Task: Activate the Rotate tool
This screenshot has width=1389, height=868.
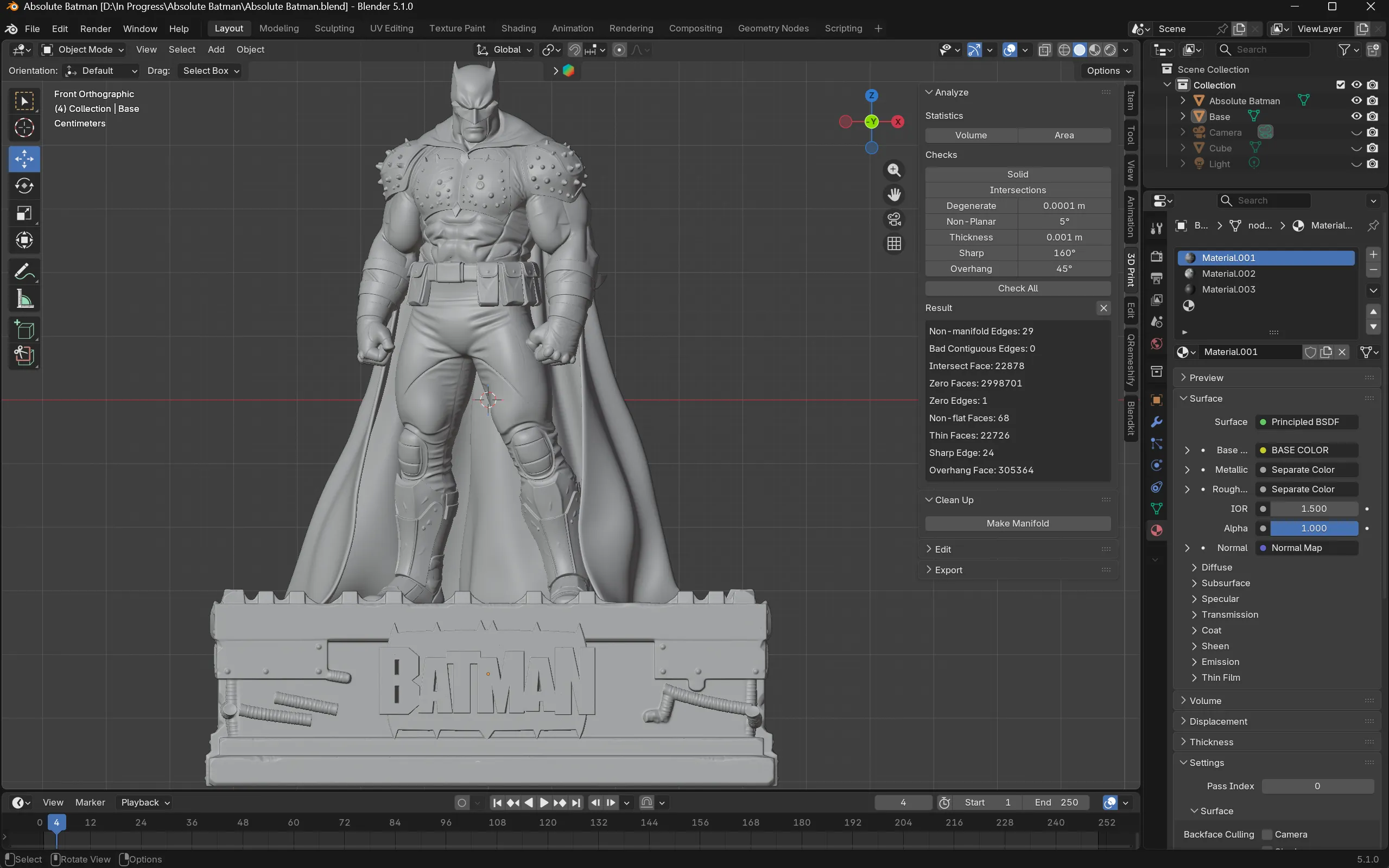Action: (24, 186)
